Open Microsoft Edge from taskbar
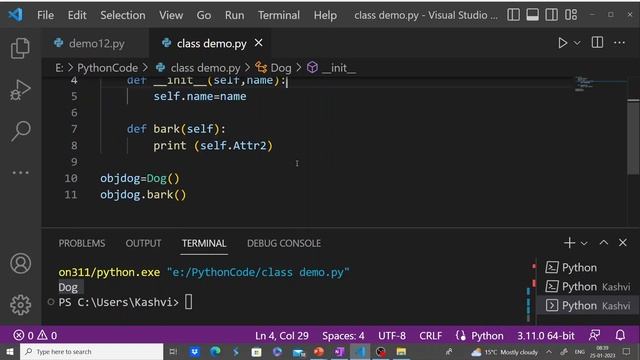The height and width of the screenshot is (360, 640). coord(215,351)
